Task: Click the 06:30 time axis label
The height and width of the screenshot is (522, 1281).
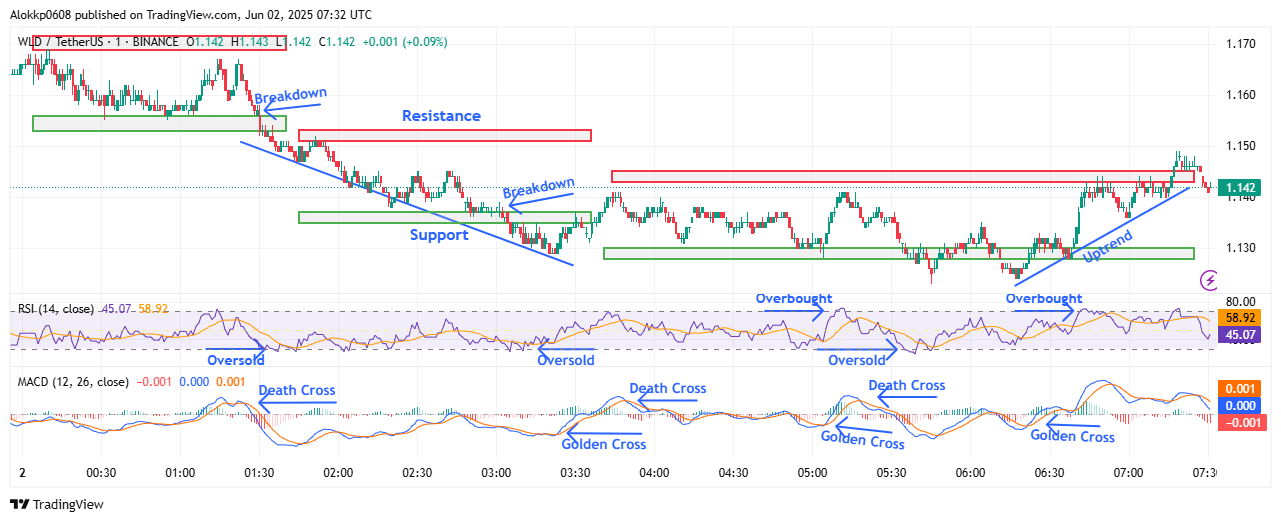Action: point(1049,472)
